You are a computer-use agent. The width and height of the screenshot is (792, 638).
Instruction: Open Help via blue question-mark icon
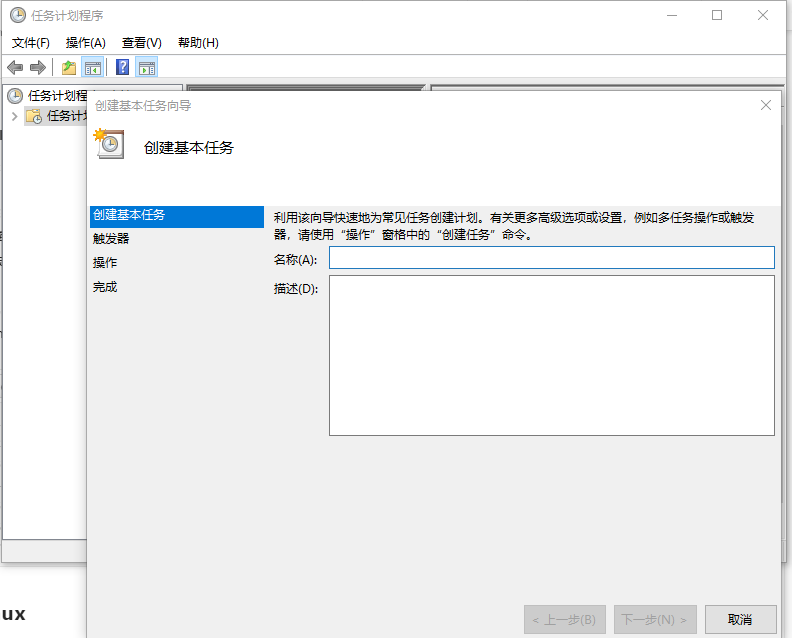tap(123, 67)
